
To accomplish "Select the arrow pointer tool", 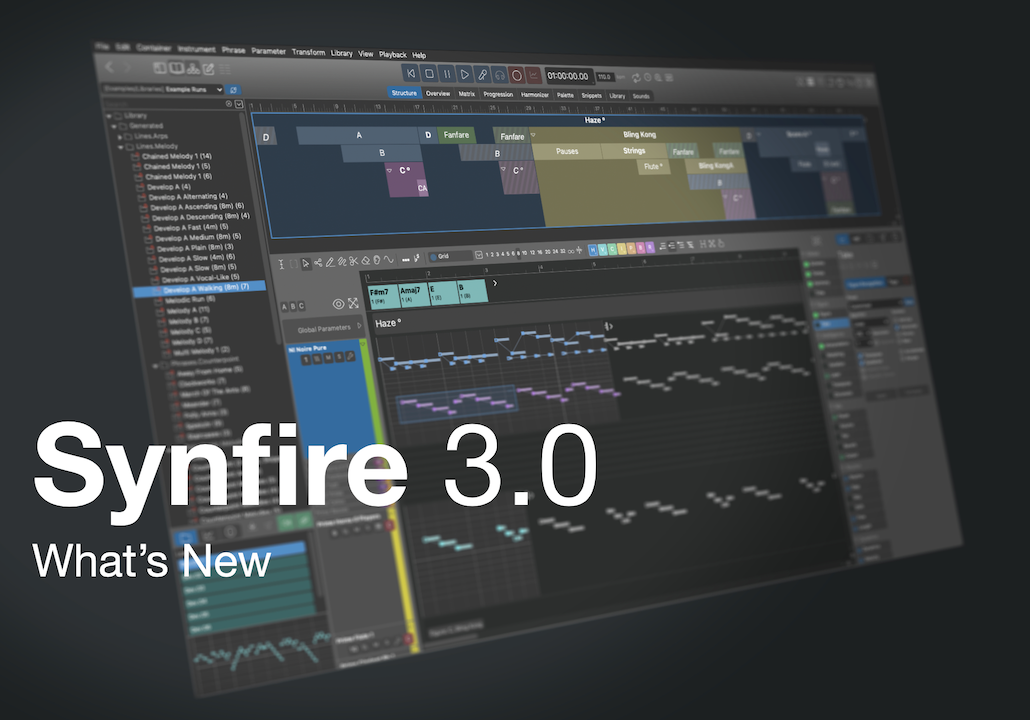I will pyautogui.click(x=305, y=262).
